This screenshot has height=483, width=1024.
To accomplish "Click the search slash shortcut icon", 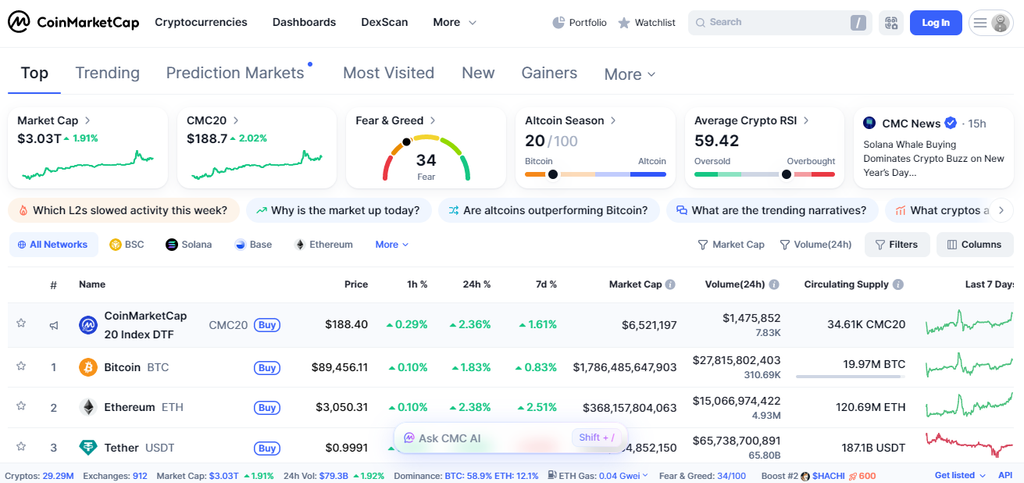I will (x=858, y=23).
